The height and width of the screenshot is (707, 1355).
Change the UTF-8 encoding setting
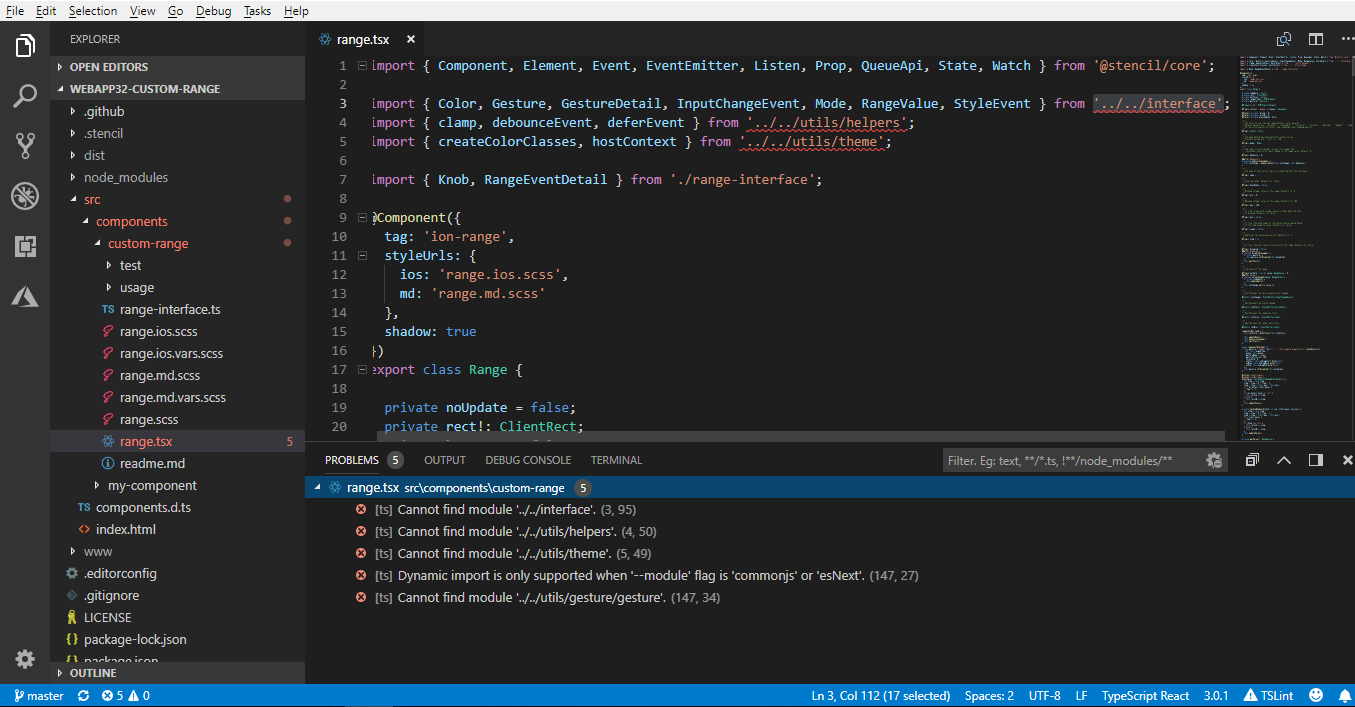point(1044,695)
